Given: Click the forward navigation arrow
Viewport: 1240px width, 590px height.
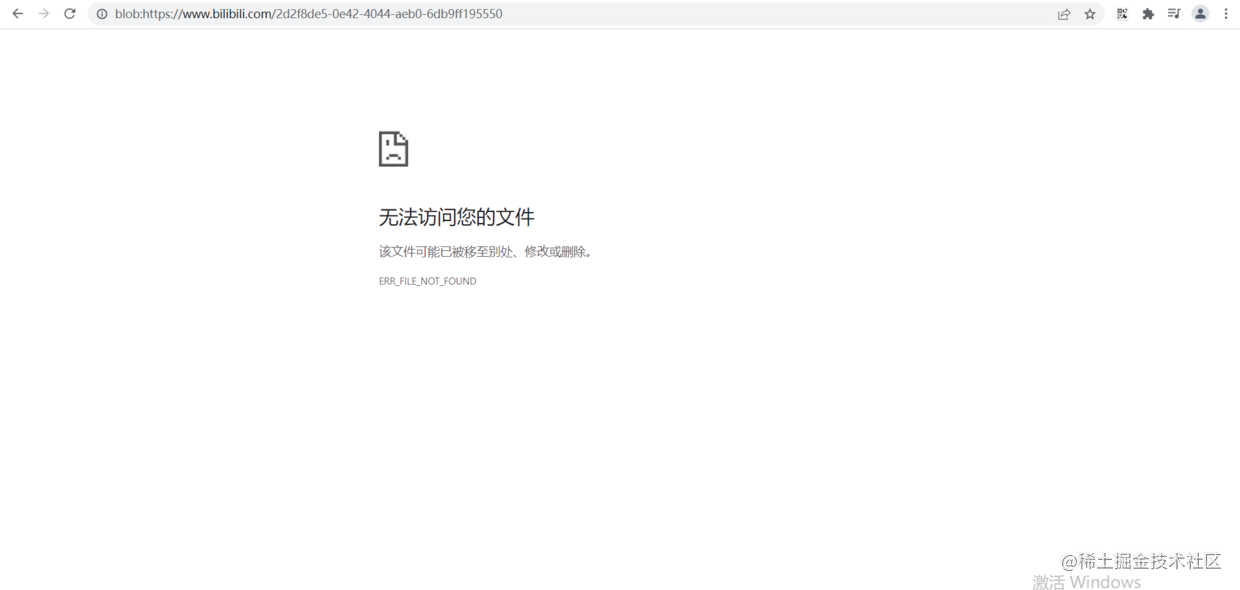Looking at the screenshot, I should [x=42, y=14].
